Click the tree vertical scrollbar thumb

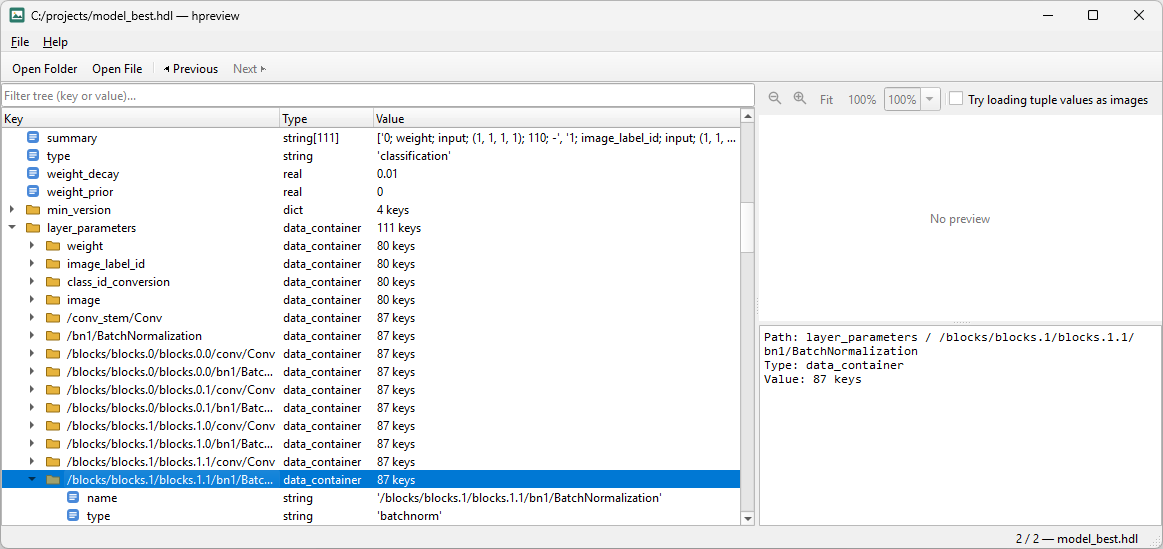tap(748, 226)
